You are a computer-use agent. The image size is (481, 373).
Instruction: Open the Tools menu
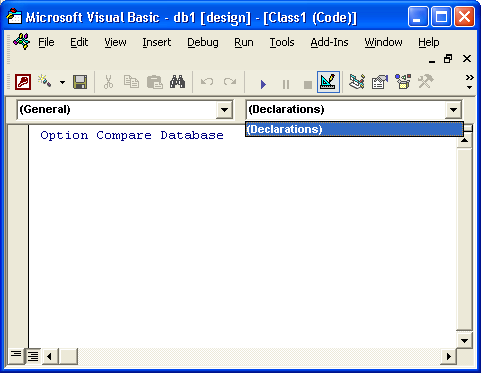282,42
